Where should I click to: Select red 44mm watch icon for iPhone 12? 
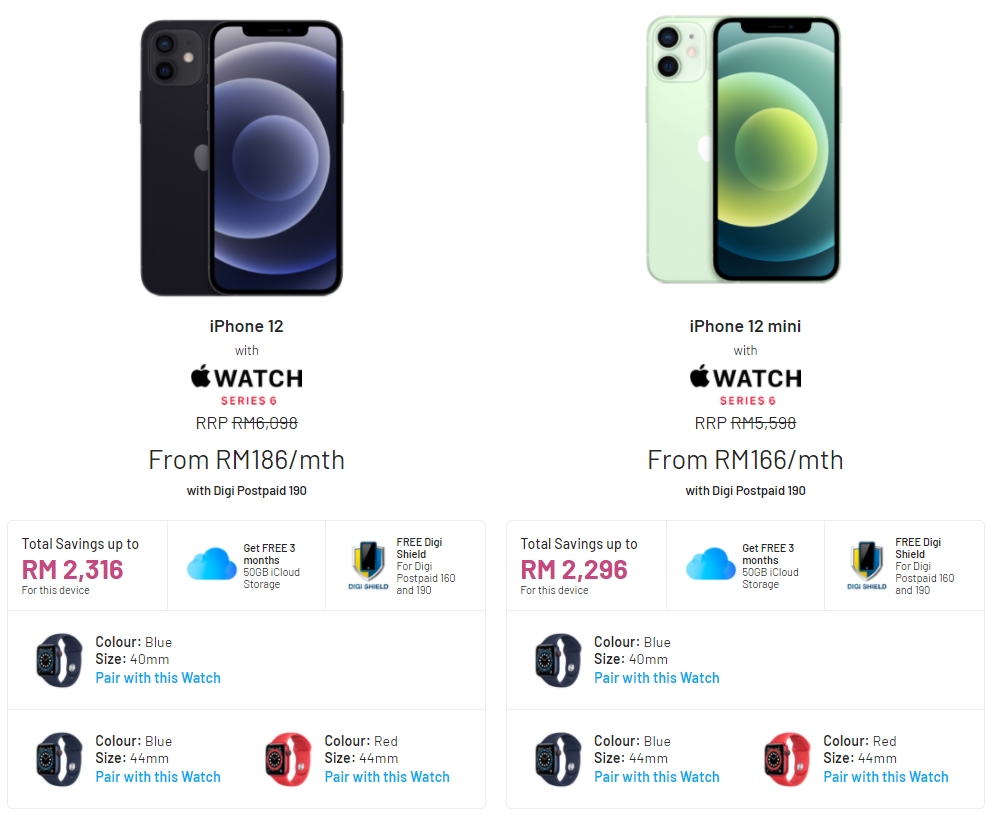pyautogui.click(x=289, y=759)
